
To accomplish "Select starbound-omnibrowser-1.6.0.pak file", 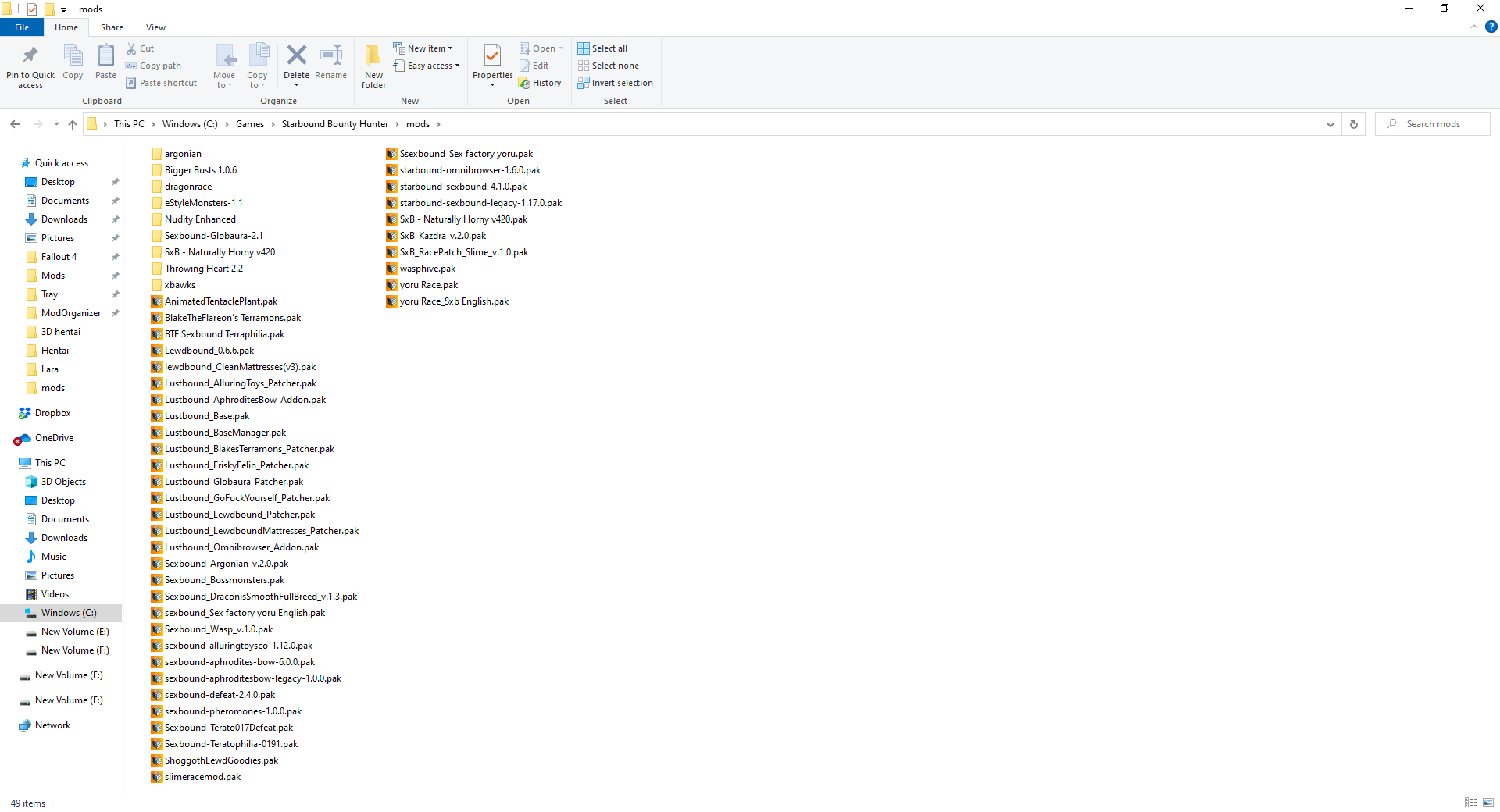I will click(463, 170).
